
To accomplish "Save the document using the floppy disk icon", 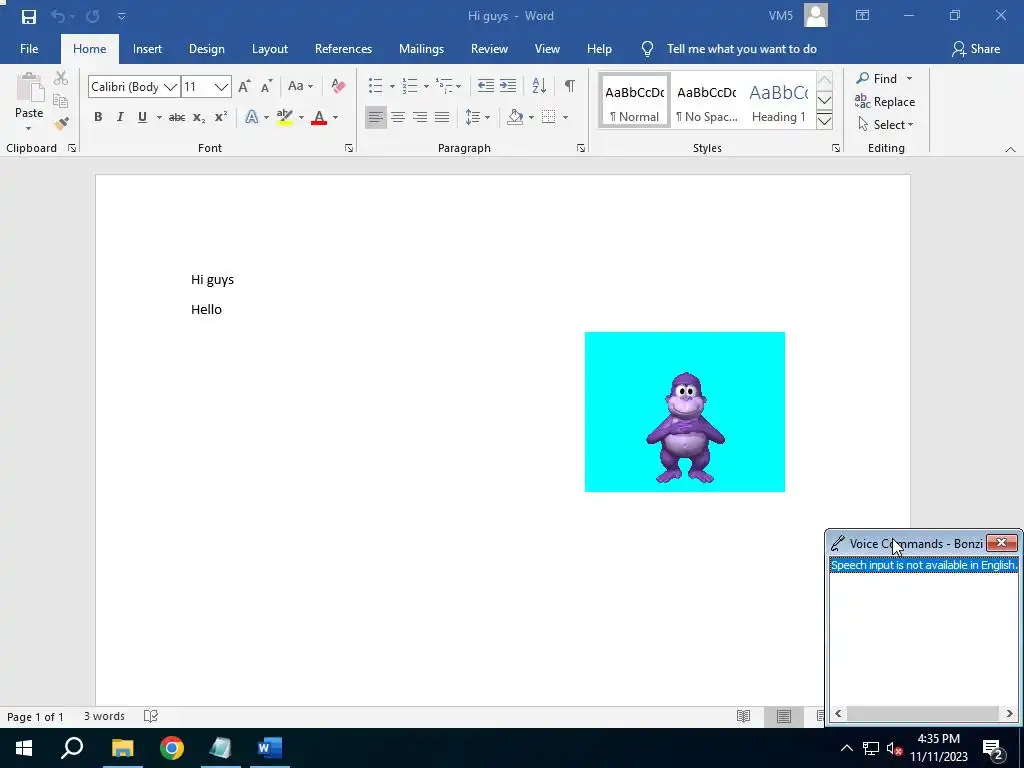I will (29, 16).
